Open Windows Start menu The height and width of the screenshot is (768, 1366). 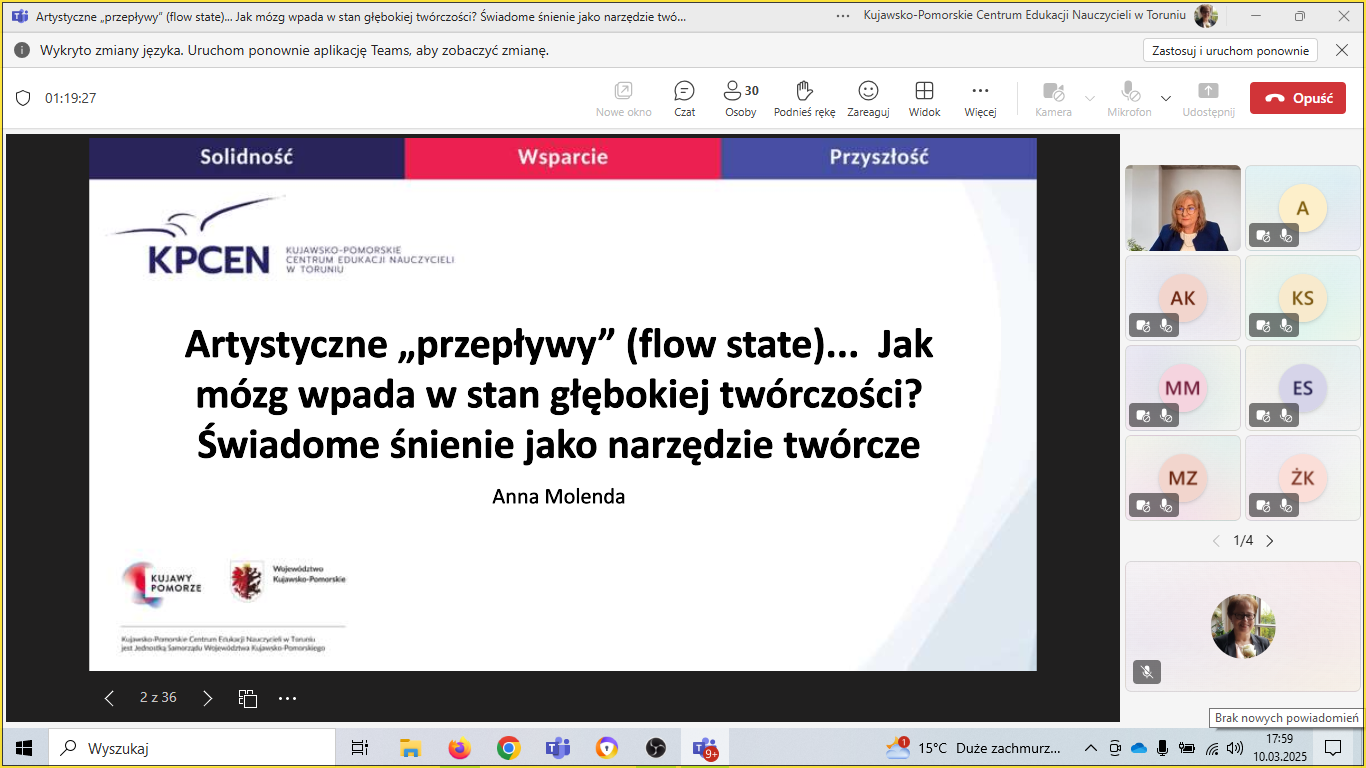[x=24, y=747]
